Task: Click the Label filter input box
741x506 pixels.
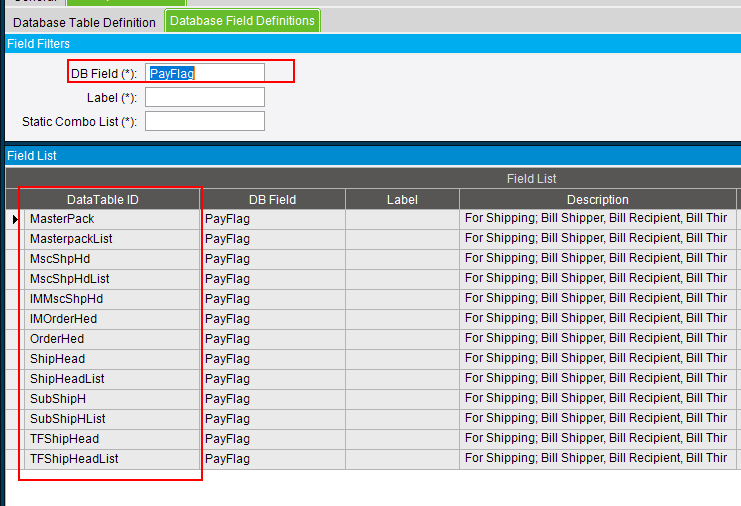Action: coord(205,97)
